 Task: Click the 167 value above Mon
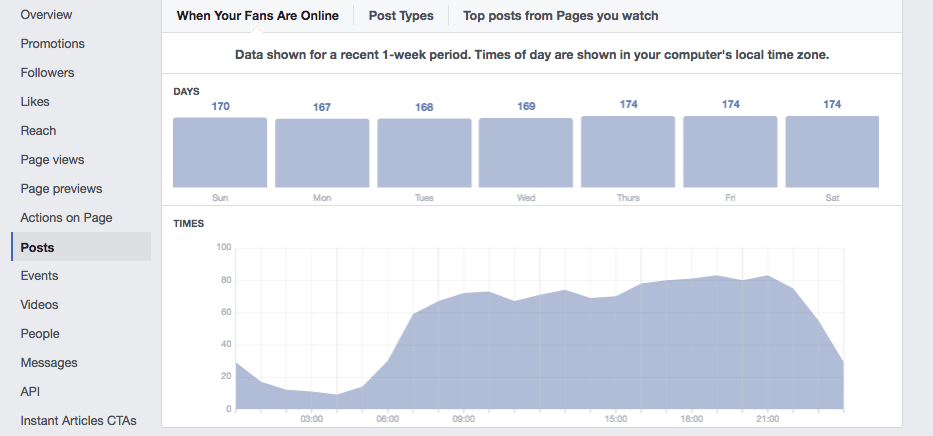(x=322, y=107)
